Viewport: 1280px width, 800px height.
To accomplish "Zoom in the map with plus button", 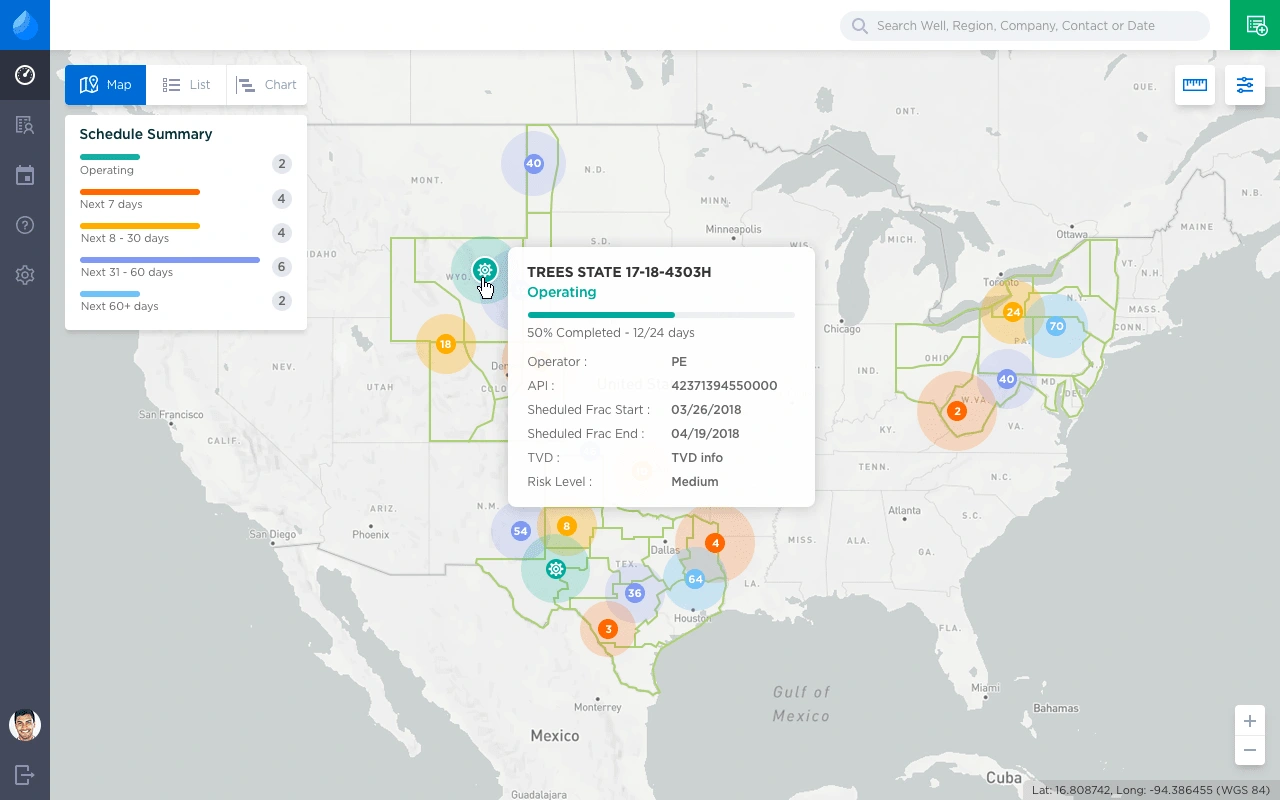I will coord(1249,721).
